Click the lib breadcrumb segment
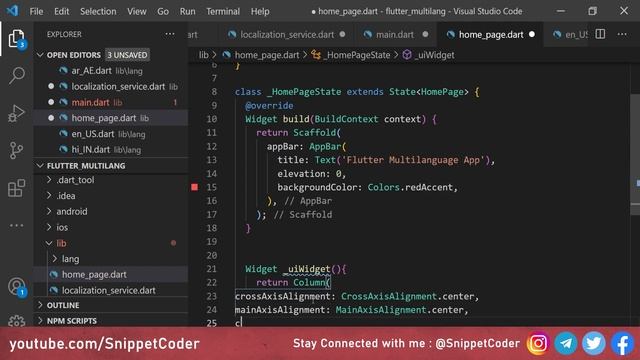The width and height of the screenshot is (640, 360). [204, 55]
